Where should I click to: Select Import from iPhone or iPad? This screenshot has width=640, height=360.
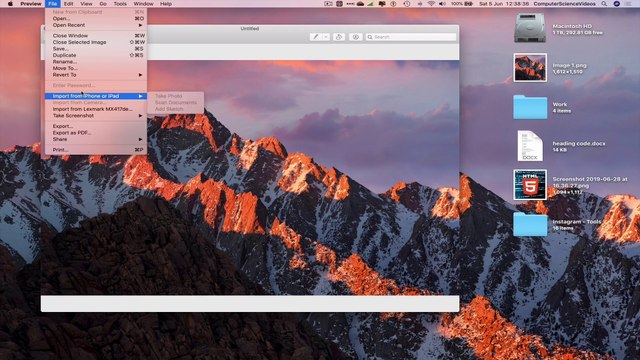pos(96,96)
